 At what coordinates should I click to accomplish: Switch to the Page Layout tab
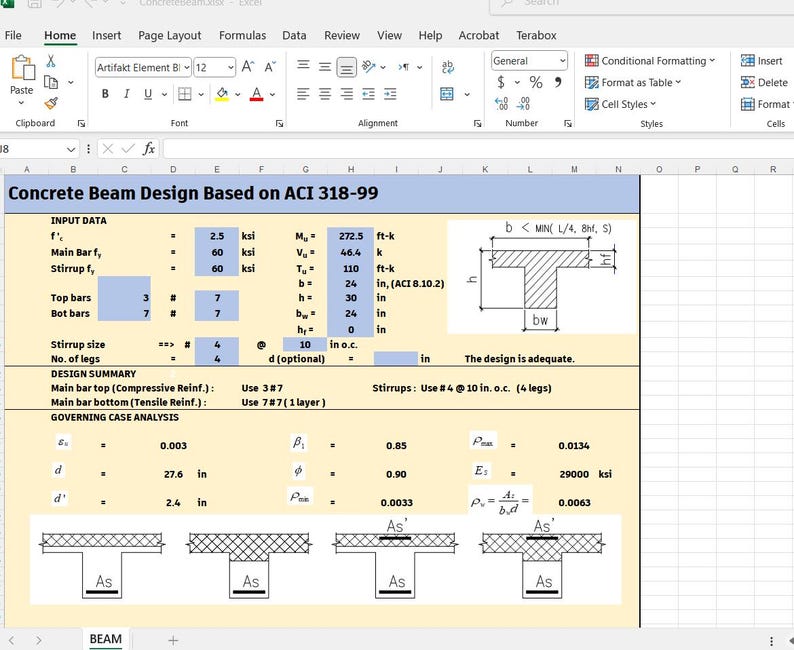click(x=170, y=35)
